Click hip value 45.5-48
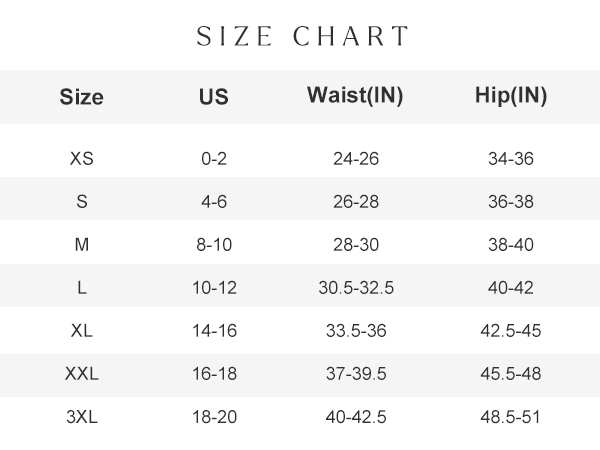600x450 pixels. (511, 373)
